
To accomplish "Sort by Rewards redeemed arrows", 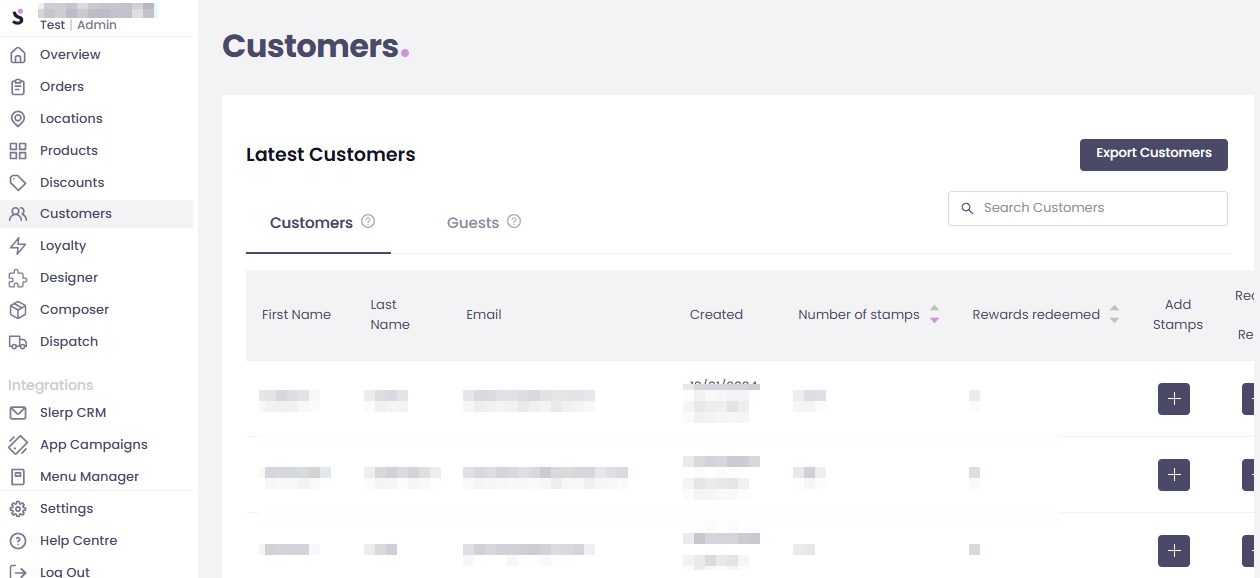I will [1114, 314].
